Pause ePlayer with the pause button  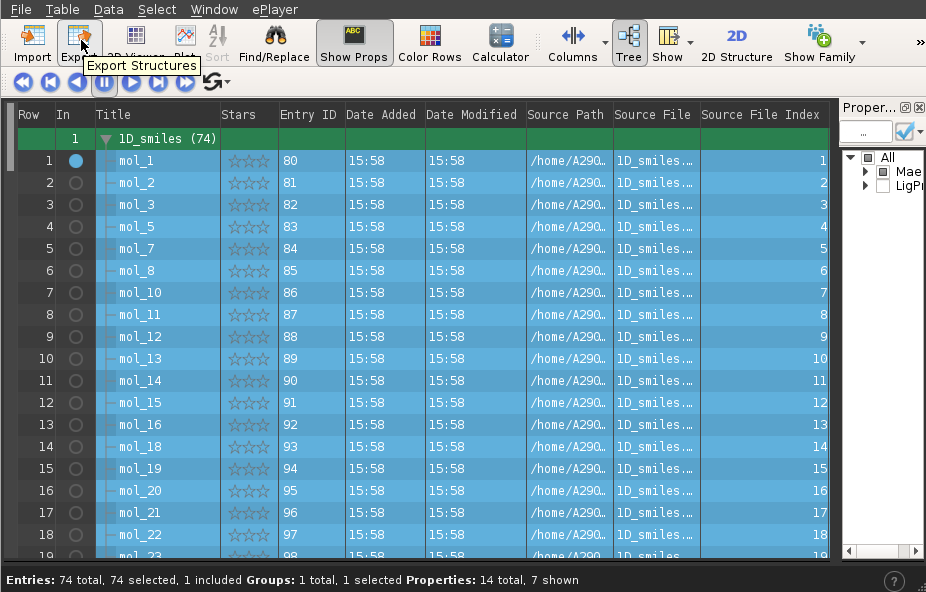(105, 83)
